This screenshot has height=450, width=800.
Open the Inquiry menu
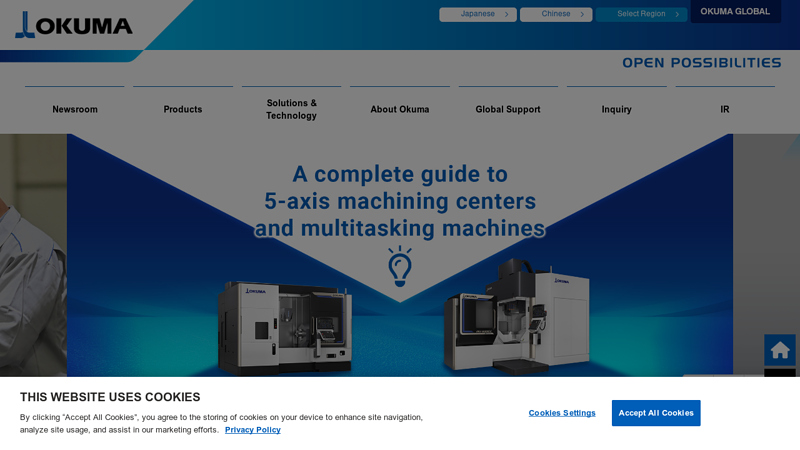[x=617, y=109]
